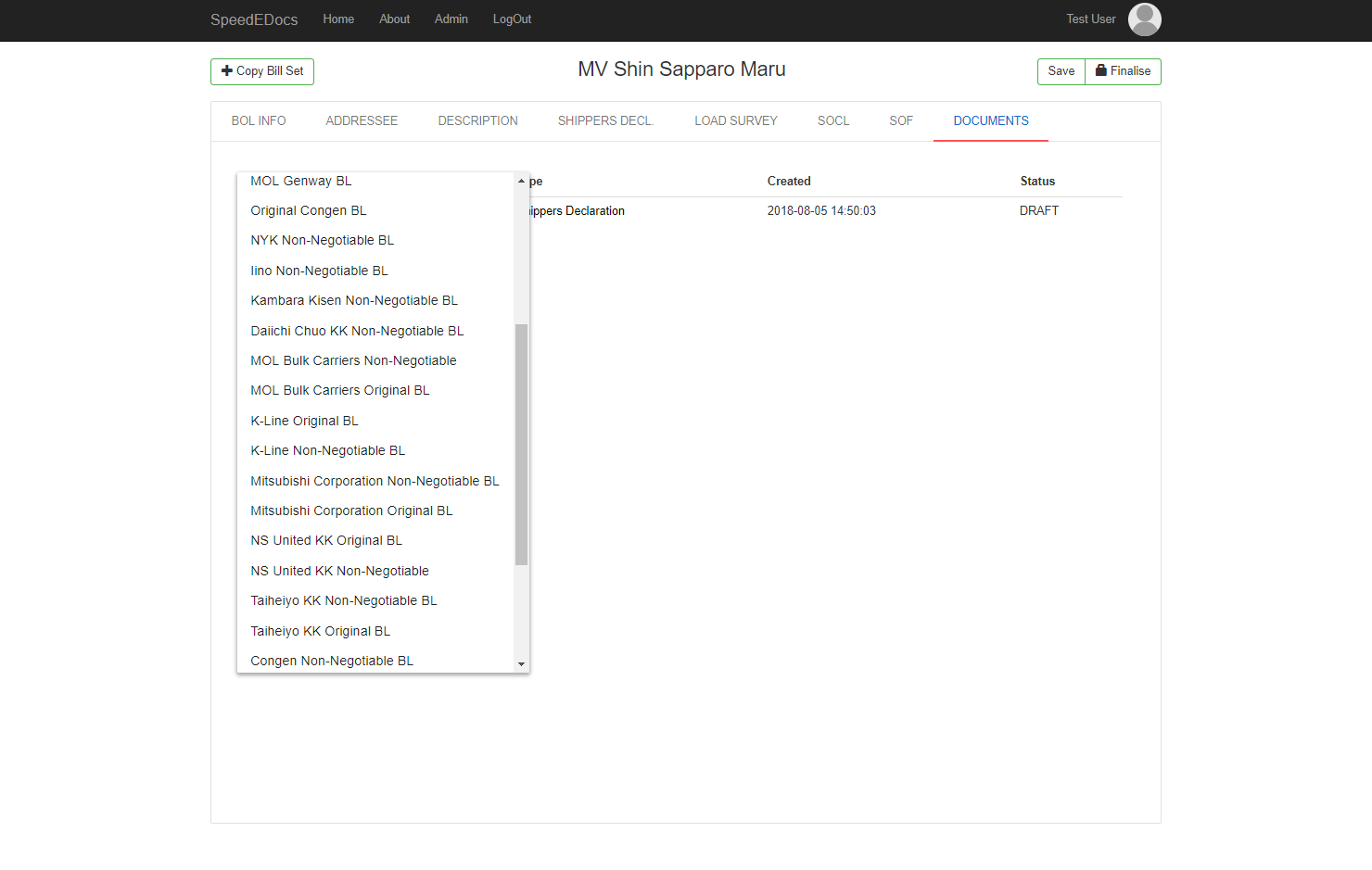Select Congen Non-Negotiable BL option
The image size is (1372, 870).
pyautogui.click(x=375, y=661)
